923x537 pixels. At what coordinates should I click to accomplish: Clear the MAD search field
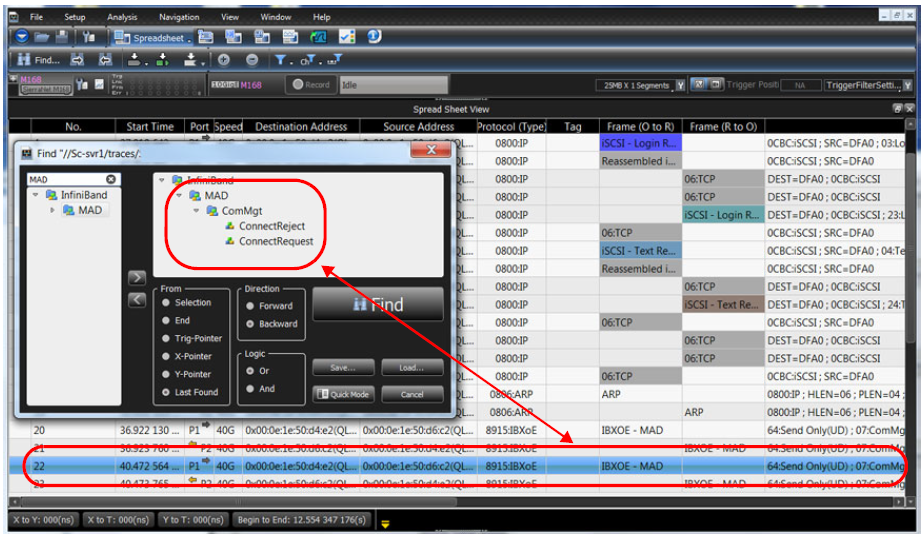[x=111, y=179]
